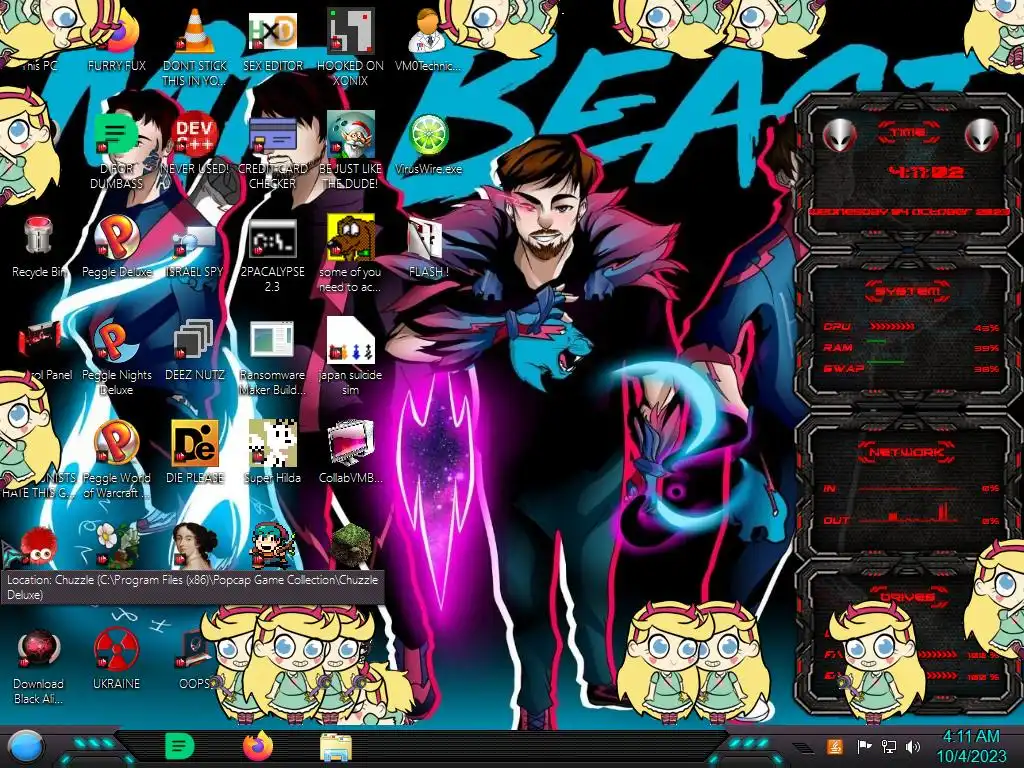The image size is (1024, 768).
Task: Click the left alien head in the Time gadget
Action: [839, 136]
